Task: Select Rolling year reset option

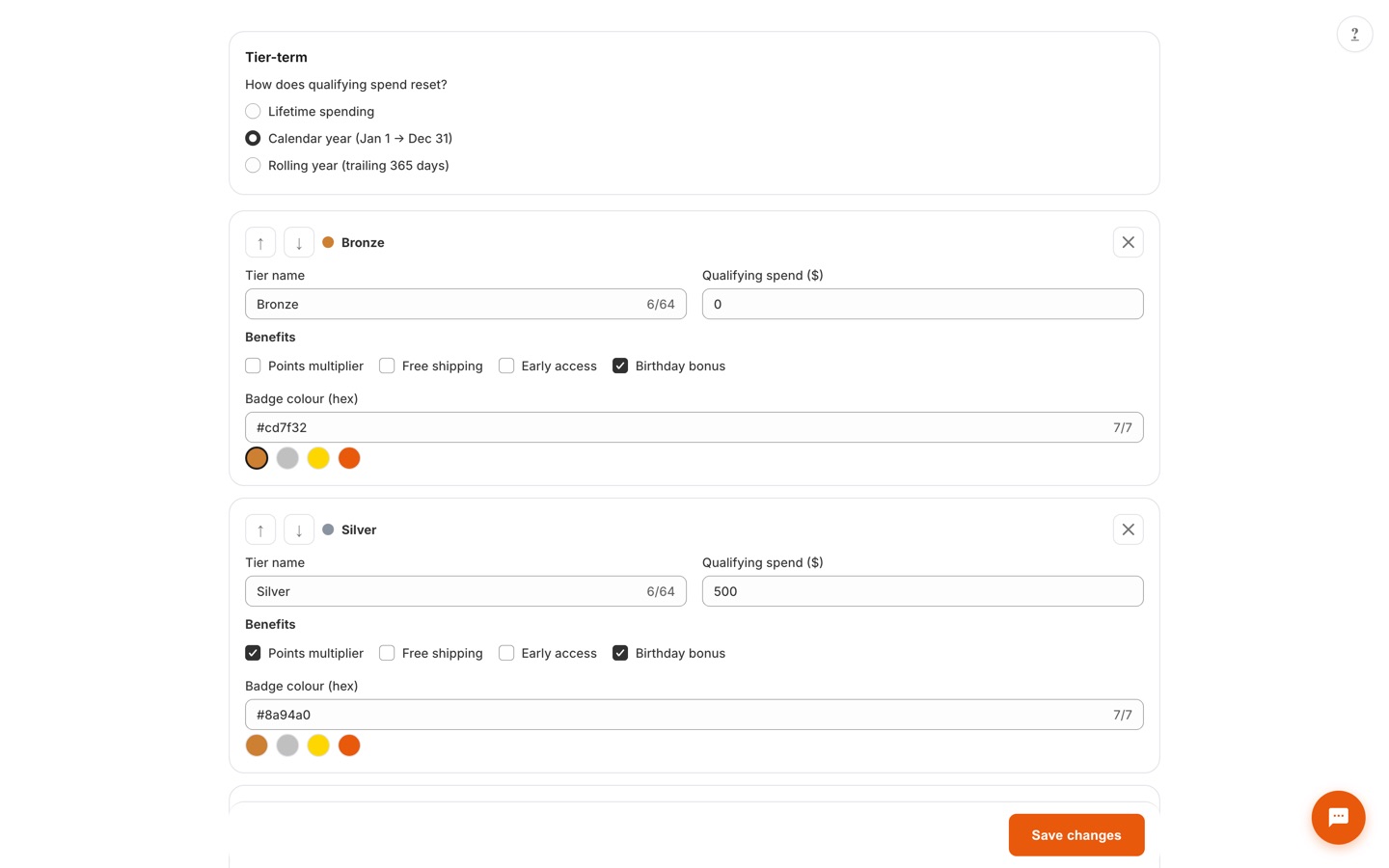Action: point(253,165)
